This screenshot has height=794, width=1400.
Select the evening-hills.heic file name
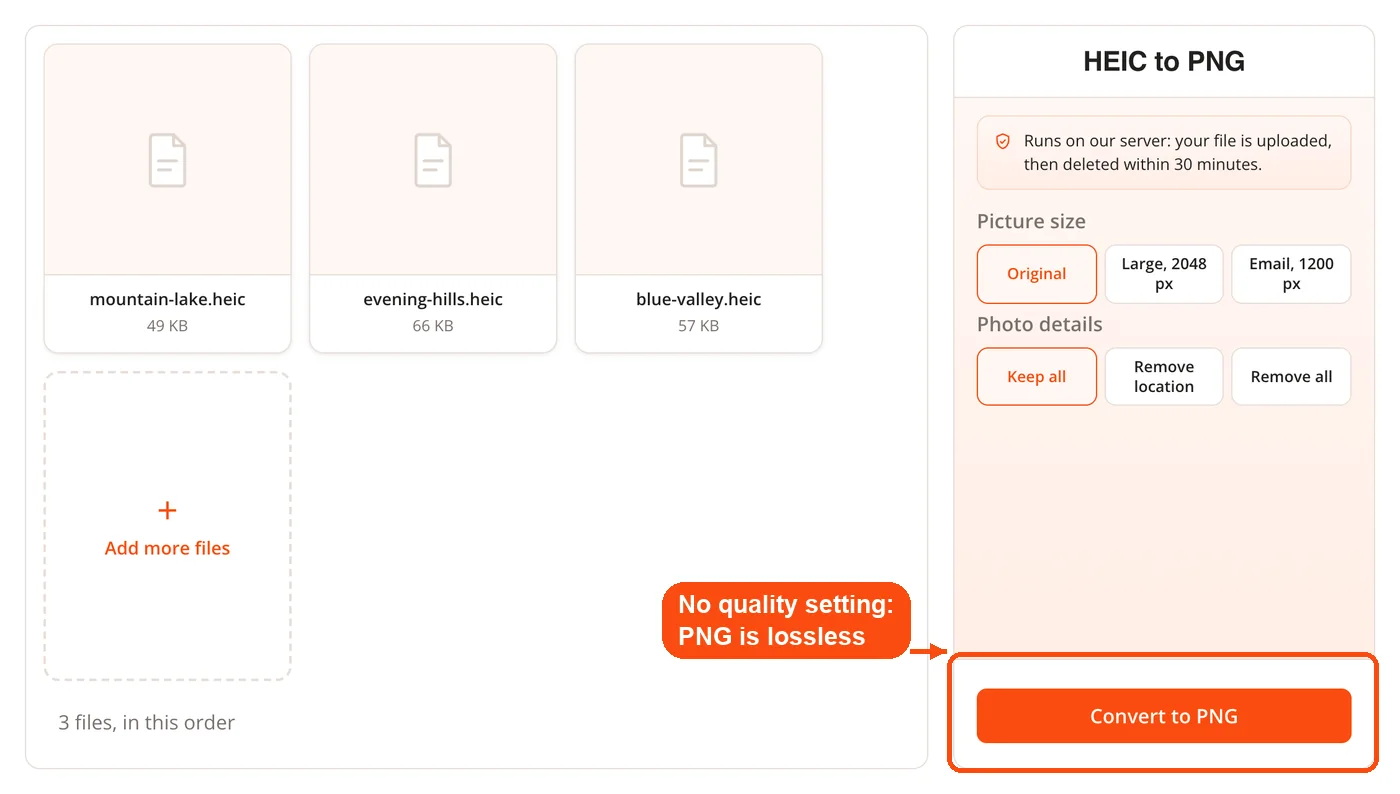click(433, 299)
